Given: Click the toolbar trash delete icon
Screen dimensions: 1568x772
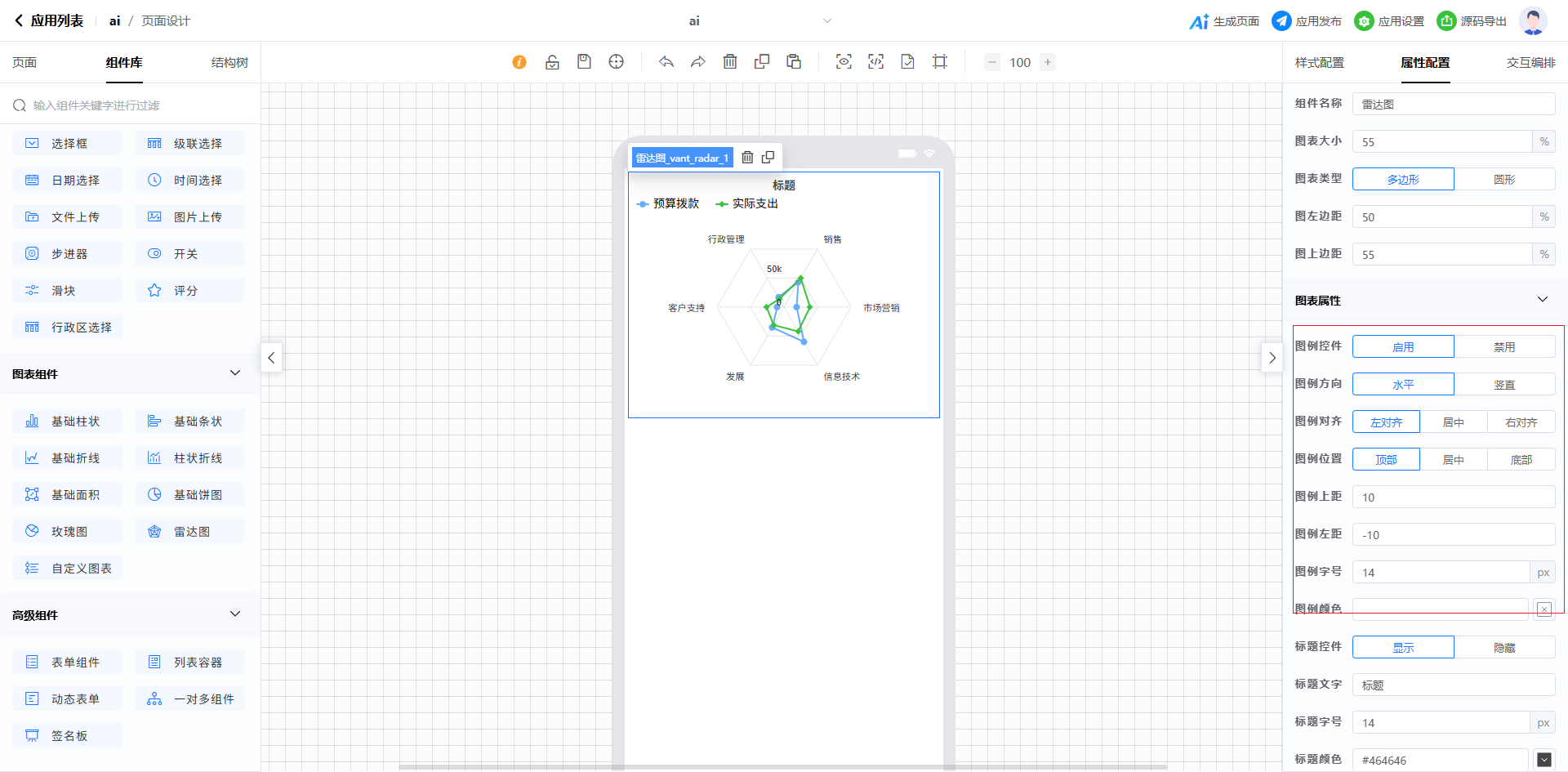Looking at the screenshot, I should click(730, 62).
